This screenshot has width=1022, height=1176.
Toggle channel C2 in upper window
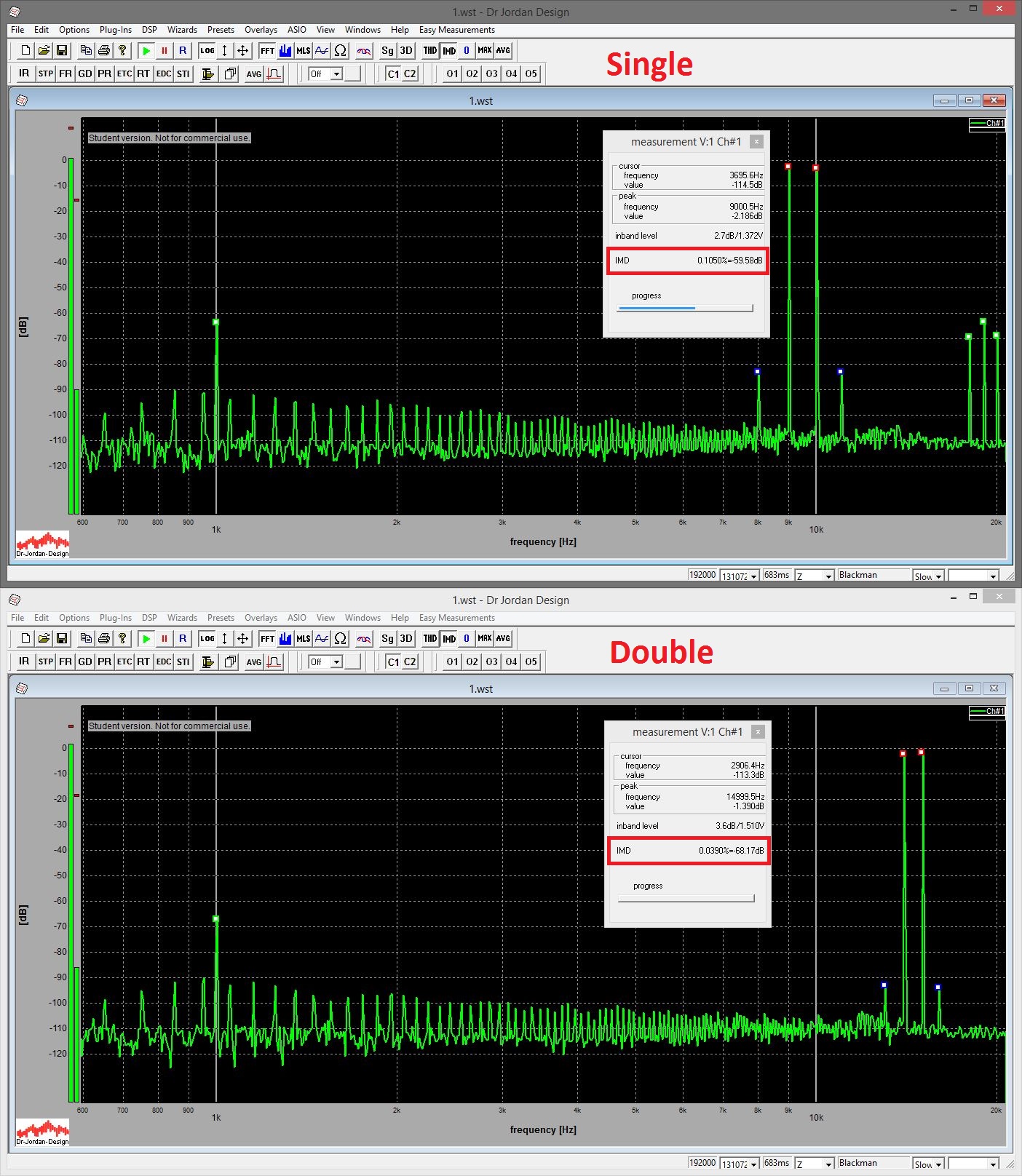tap(410, 73)
